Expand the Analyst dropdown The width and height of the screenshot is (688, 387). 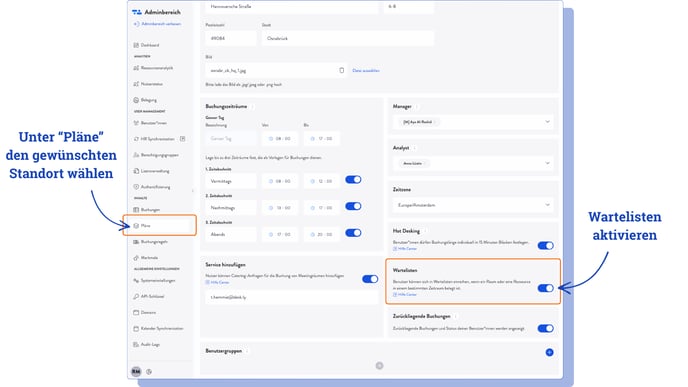(x=547, y=163)
